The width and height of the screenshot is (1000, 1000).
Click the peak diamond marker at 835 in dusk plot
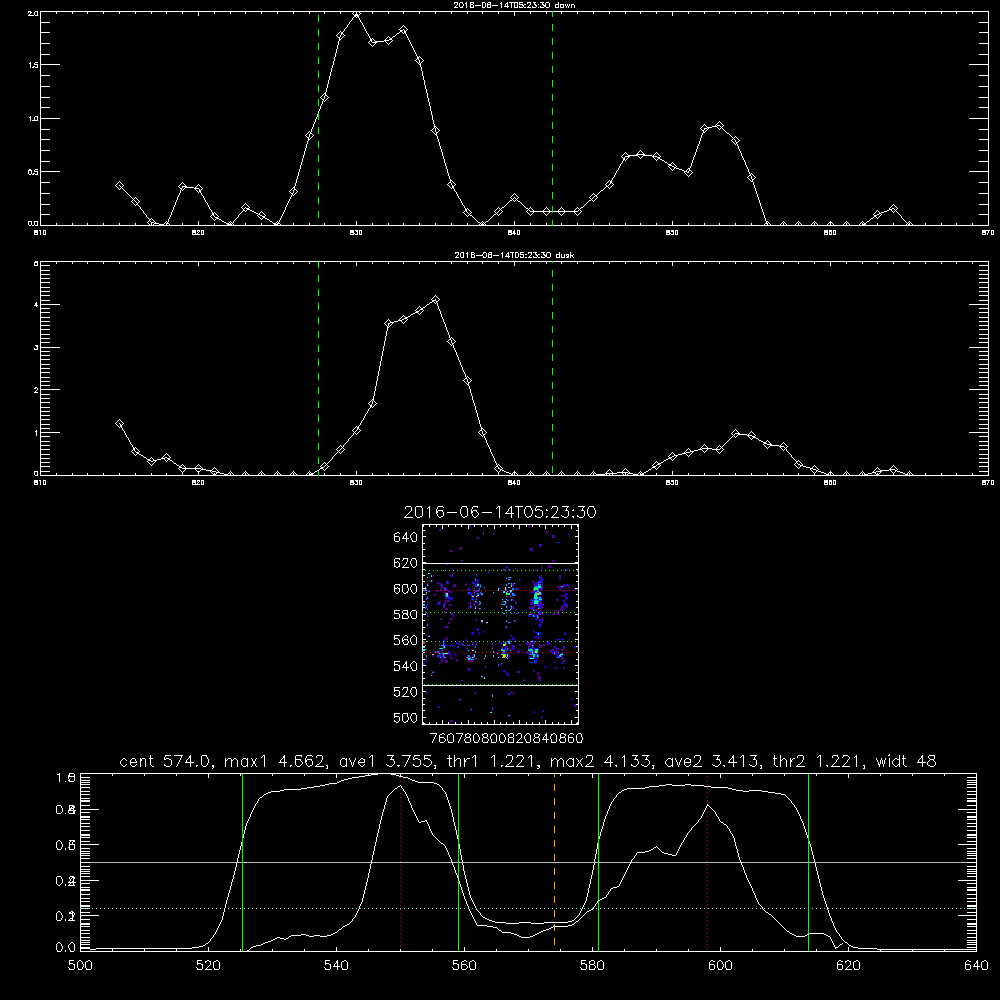pyautogui.click(x=436, y=299)
